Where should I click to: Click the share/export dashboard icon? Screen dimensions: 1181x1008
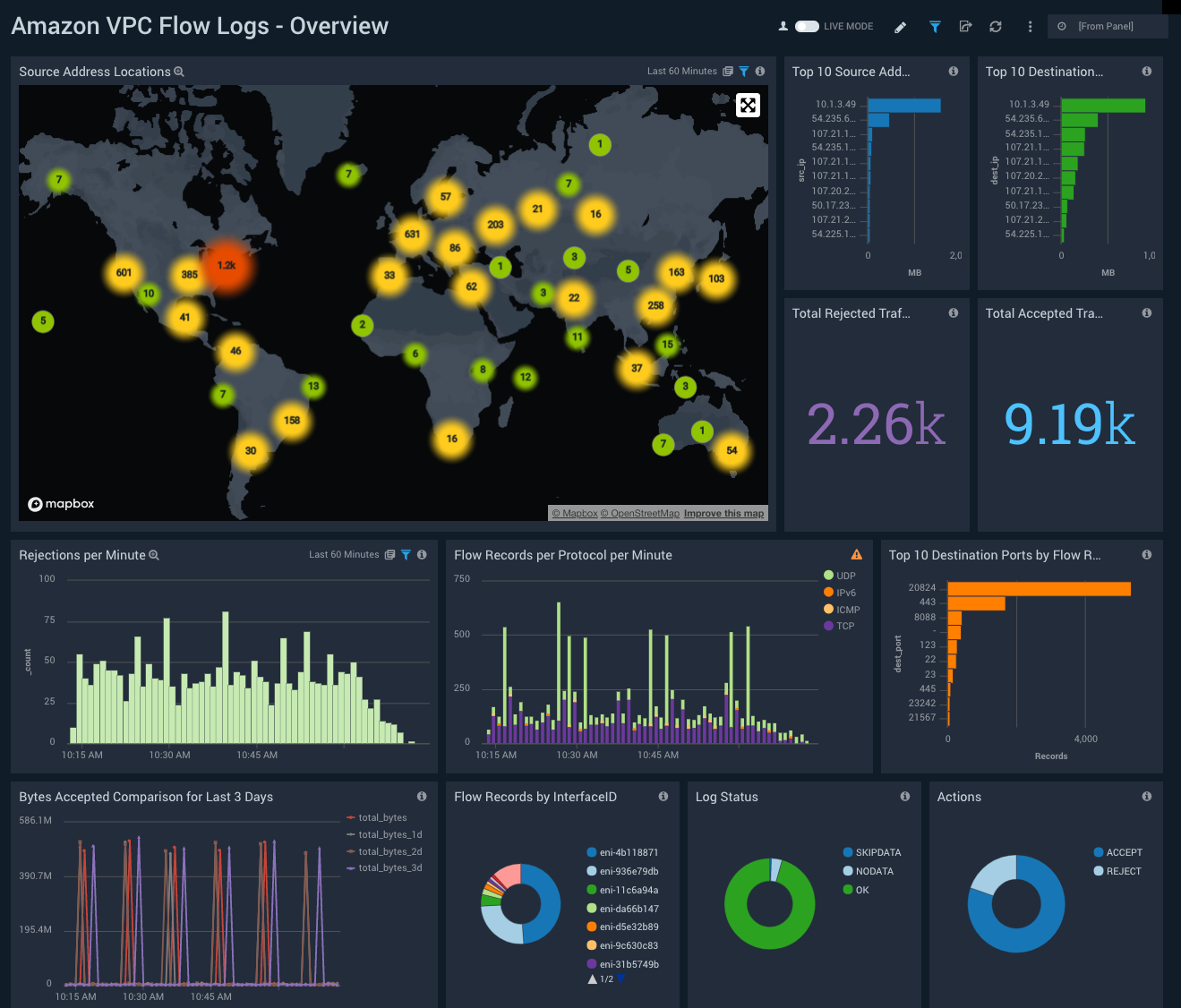(x=965, y=26)
